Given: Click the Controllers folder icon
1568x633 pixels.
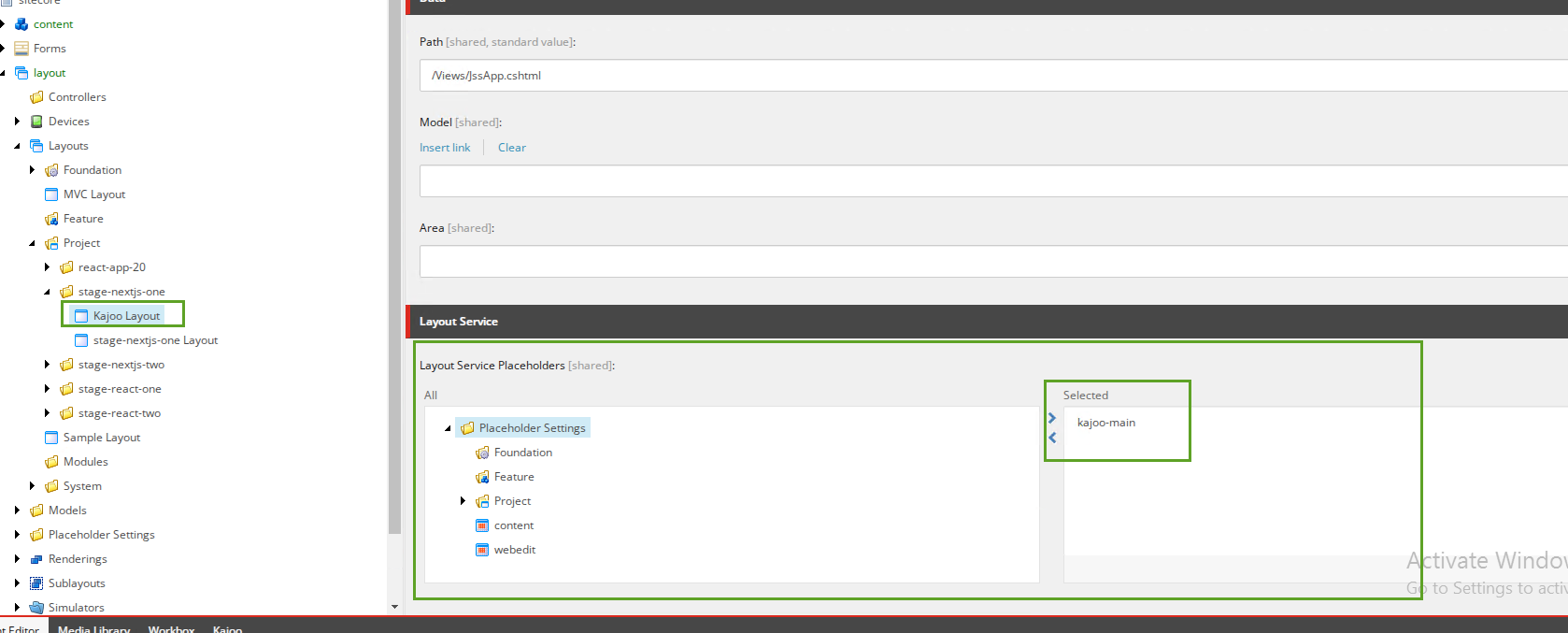Looking at the screenshot, I should pos(36,97).
